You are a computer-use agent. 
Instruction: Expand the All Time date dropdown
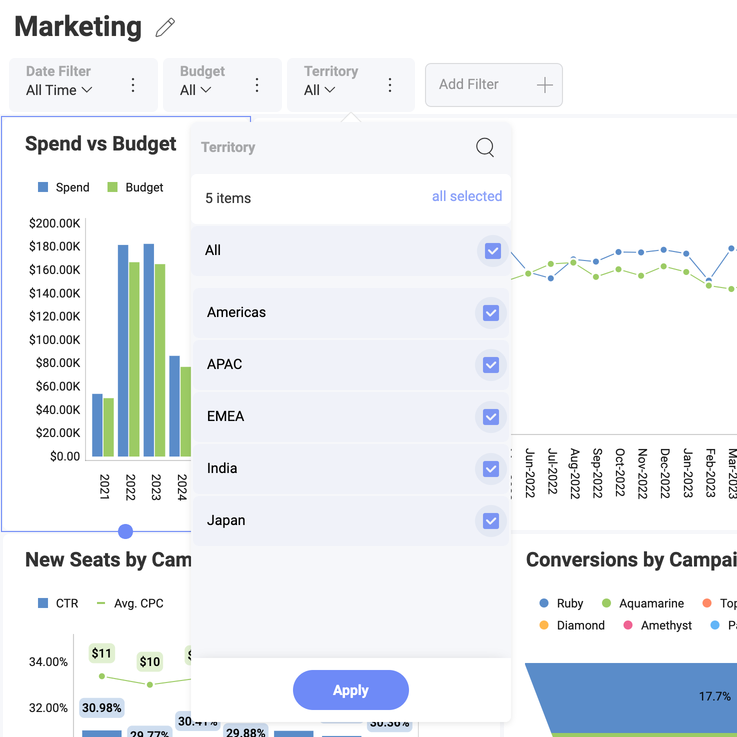59,90
